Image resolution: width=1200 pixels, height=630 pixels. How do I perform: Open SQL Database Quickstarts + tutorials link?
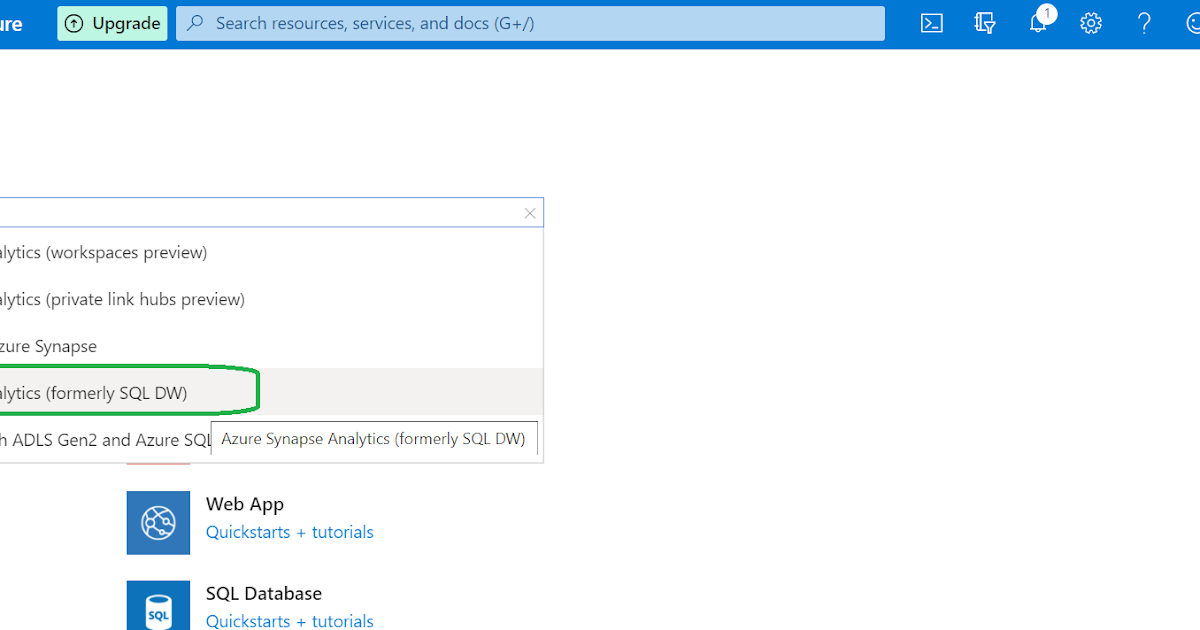pos(289,621)
